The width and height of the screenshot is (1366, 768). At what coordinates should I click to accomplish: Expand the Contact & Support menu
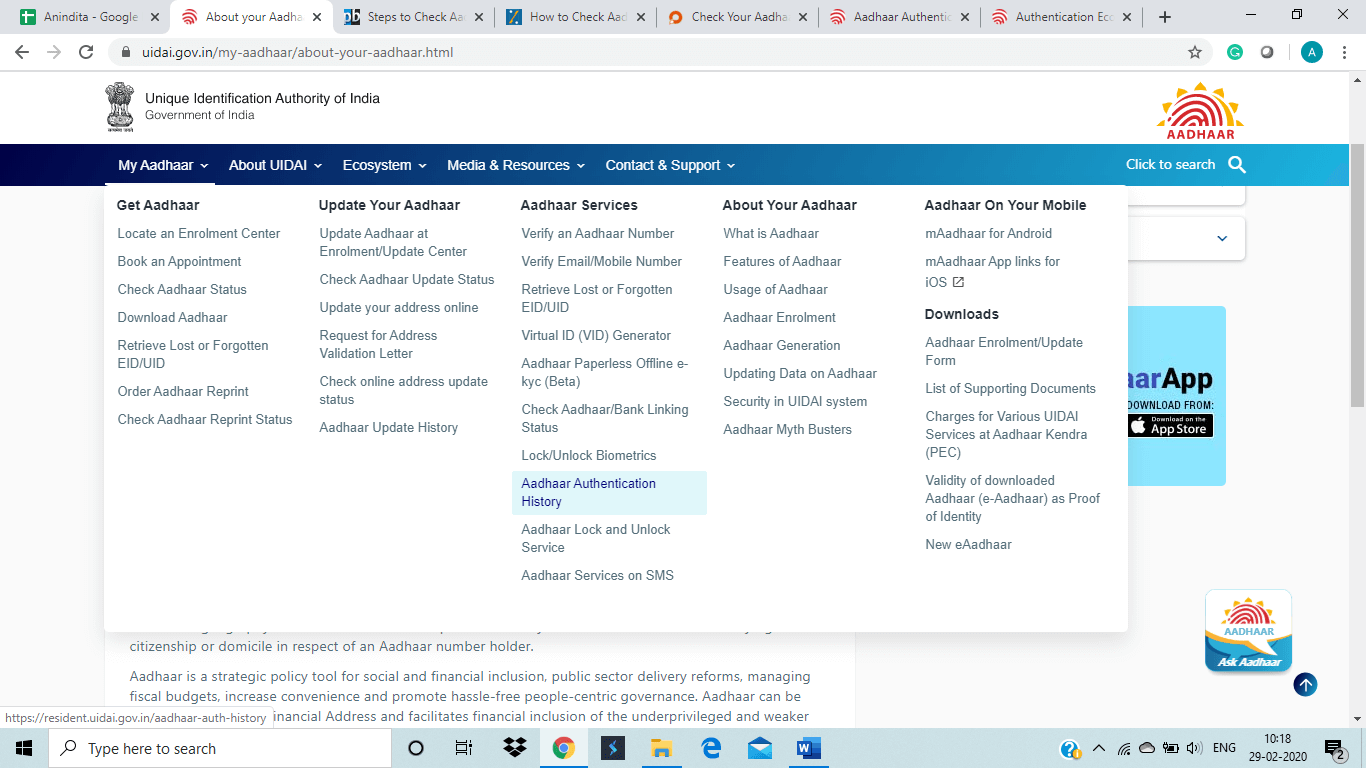pos(670,165)
